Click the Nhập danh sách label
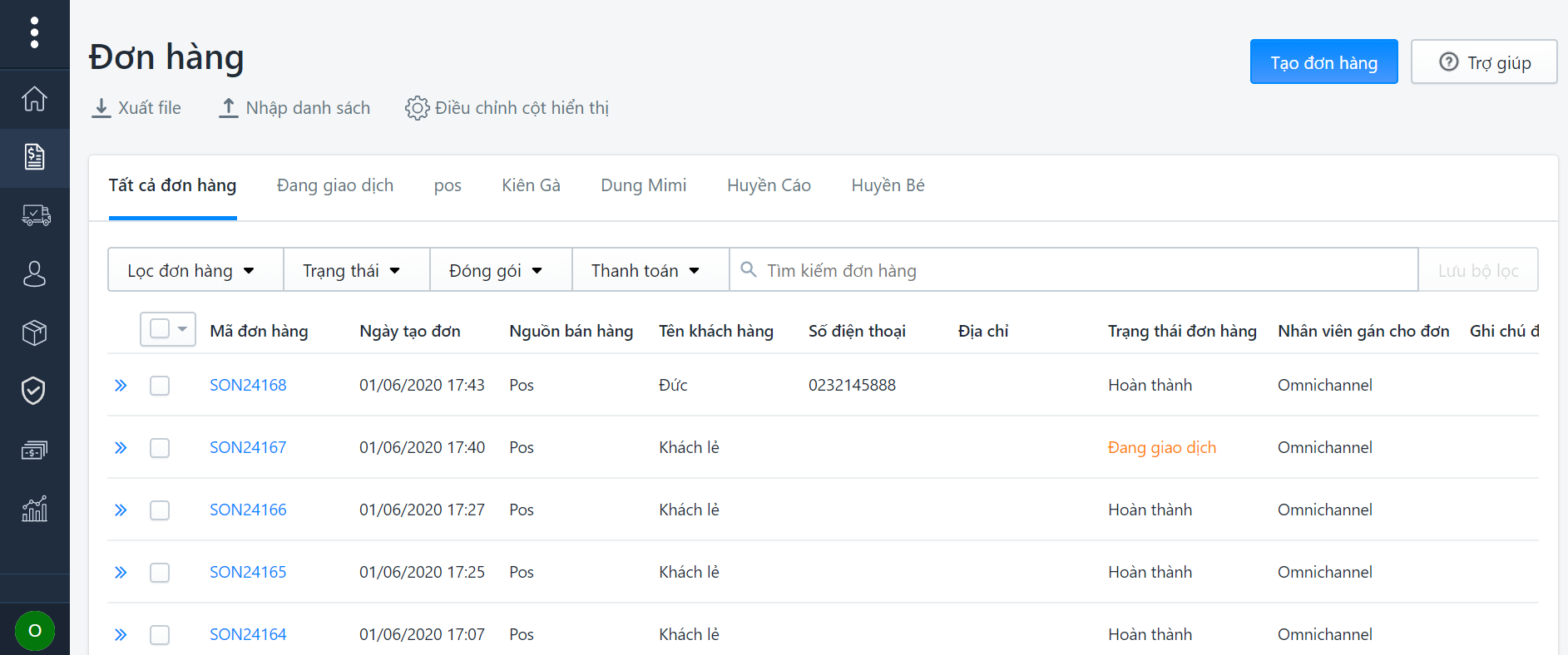The image size is (1568, 655). coord(308,108)
